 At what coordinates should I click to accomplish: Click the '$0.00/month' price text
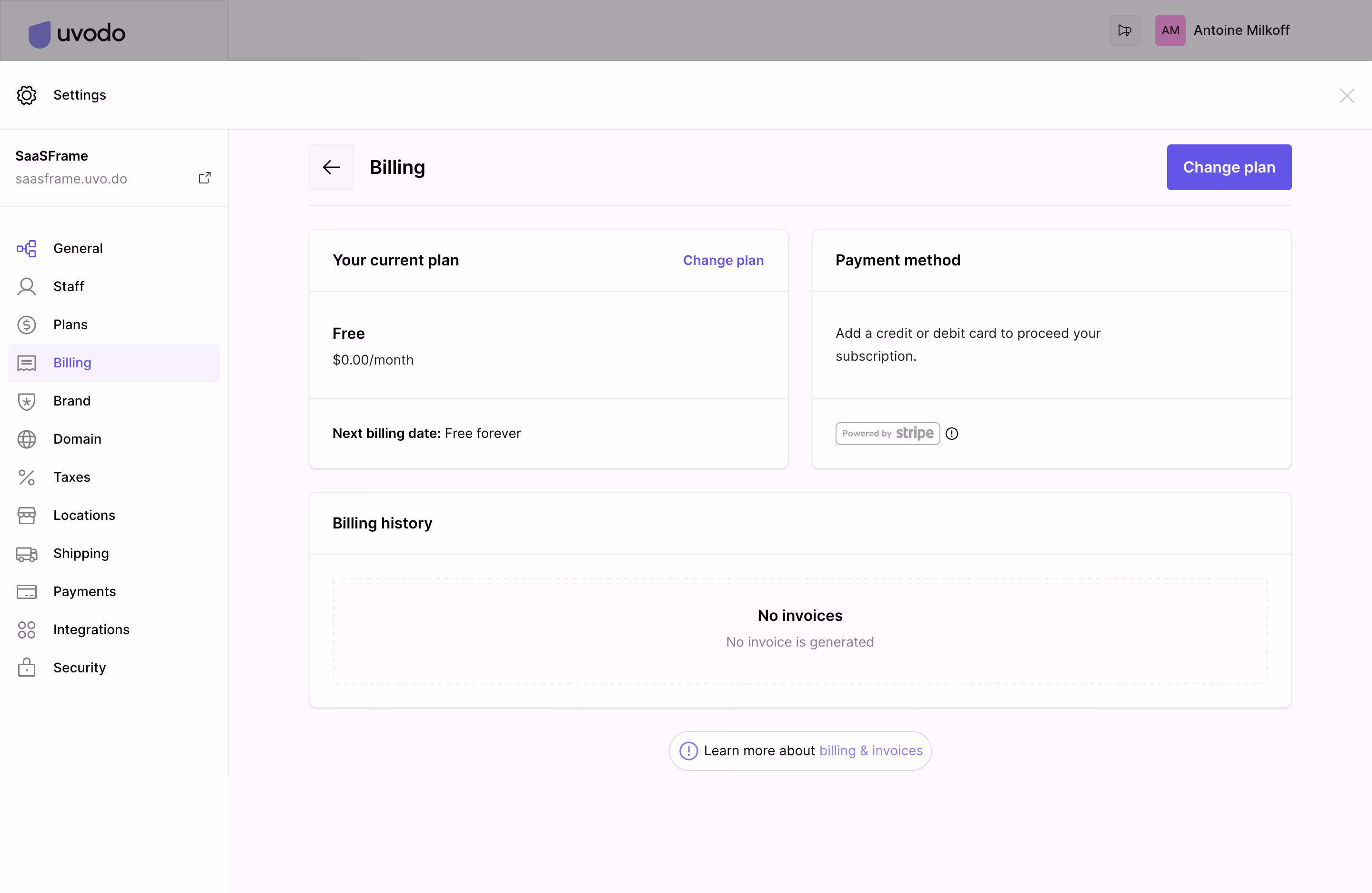(x=373, y=360)
